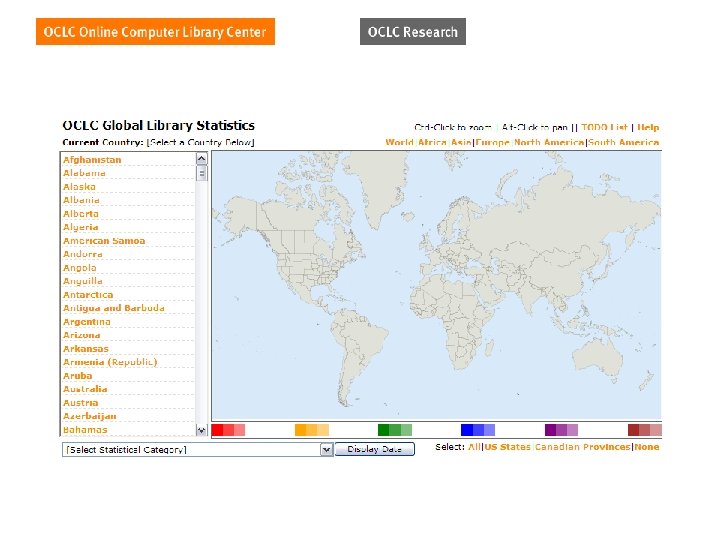Open the Help link
Screen dimensions: 720x540
648,127
